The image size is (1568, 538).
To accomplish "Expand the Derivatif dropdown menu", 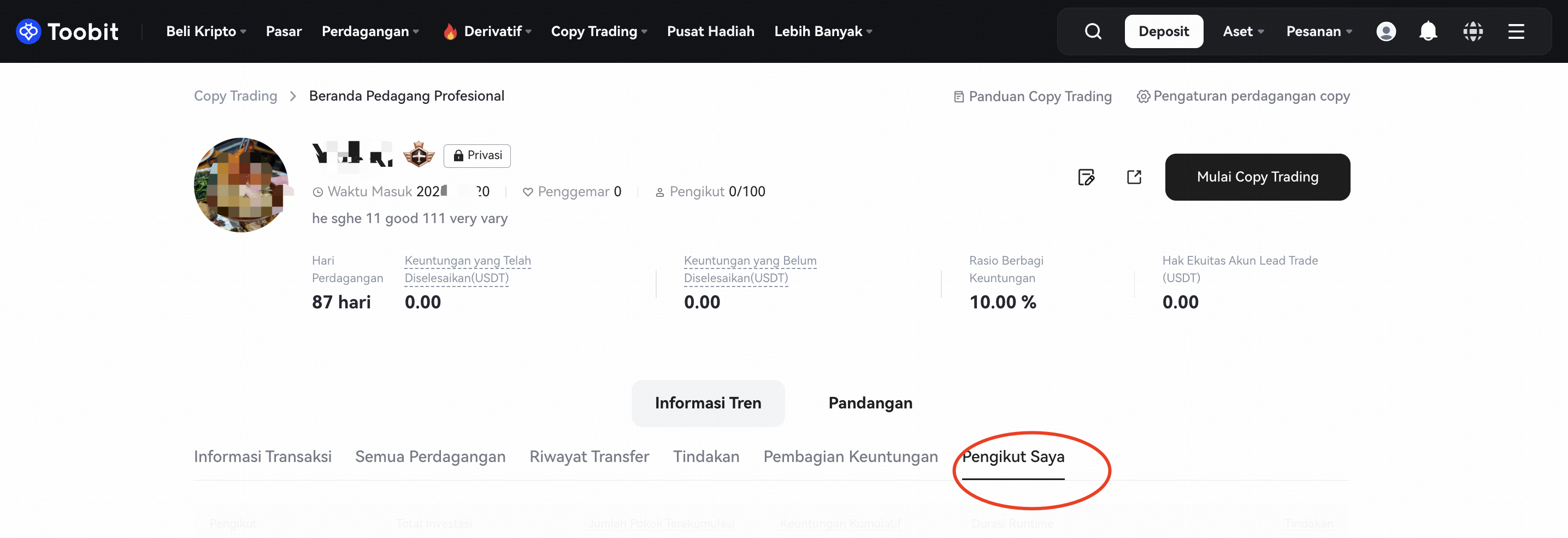I will (x=497, y=31).
